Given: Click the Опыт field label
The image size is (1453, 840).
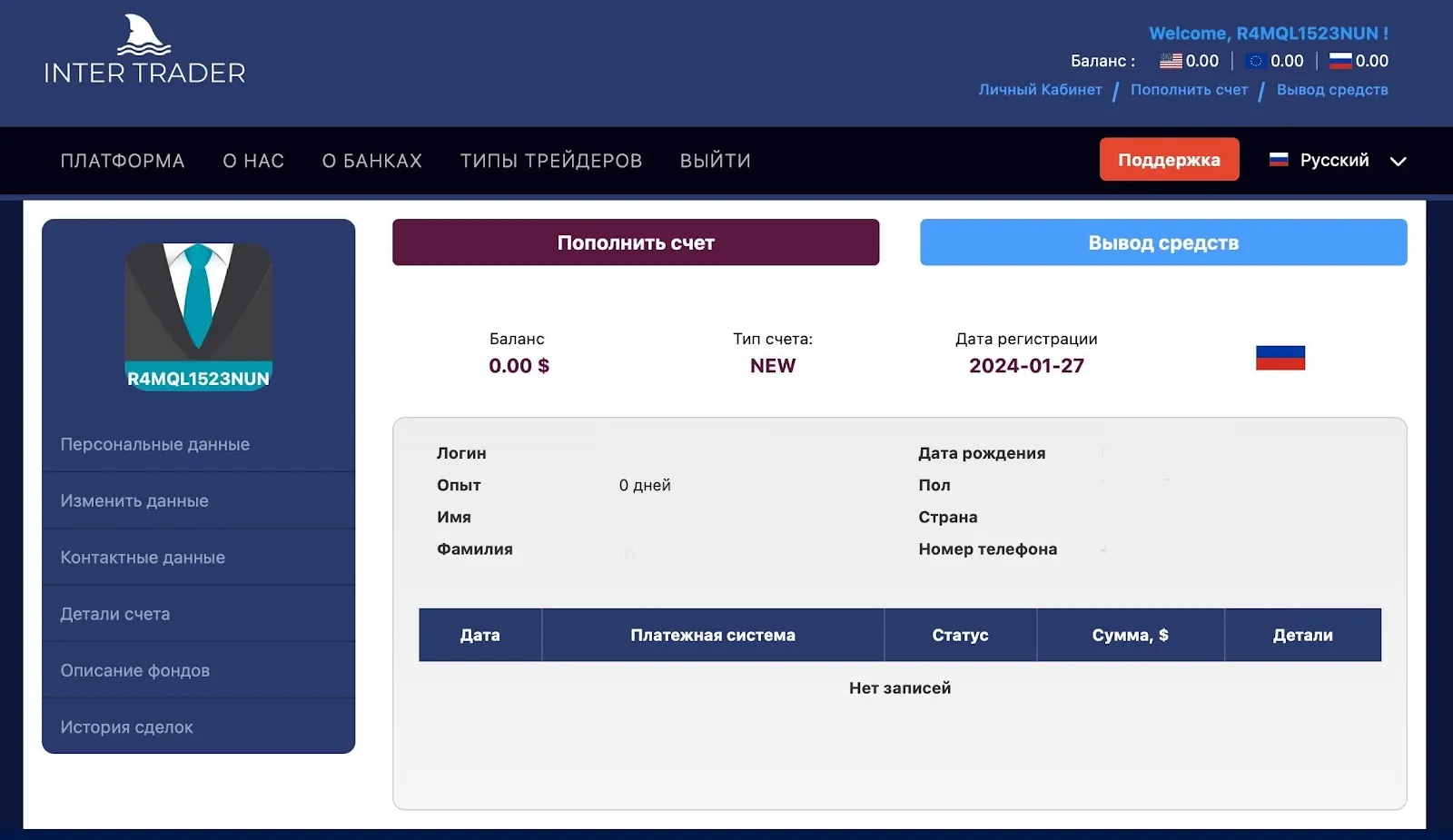Looking at the screenshot, I should click(459, 485).
